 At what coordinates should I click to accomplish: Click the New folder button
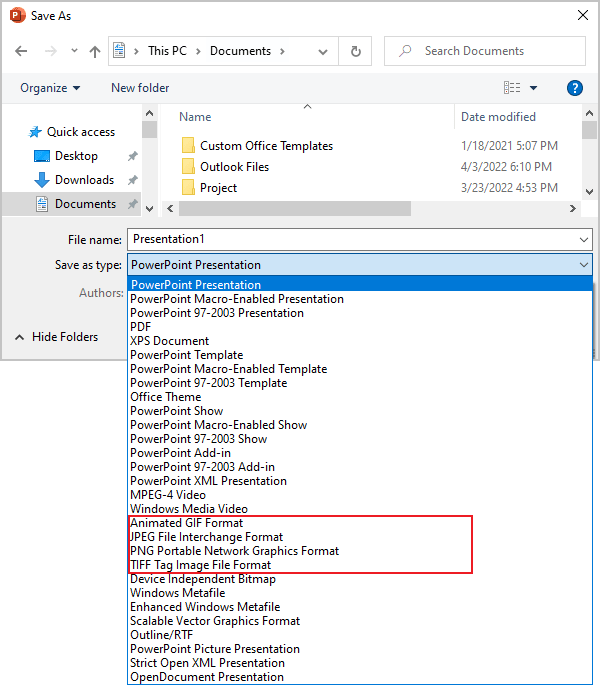pos(140,88)
